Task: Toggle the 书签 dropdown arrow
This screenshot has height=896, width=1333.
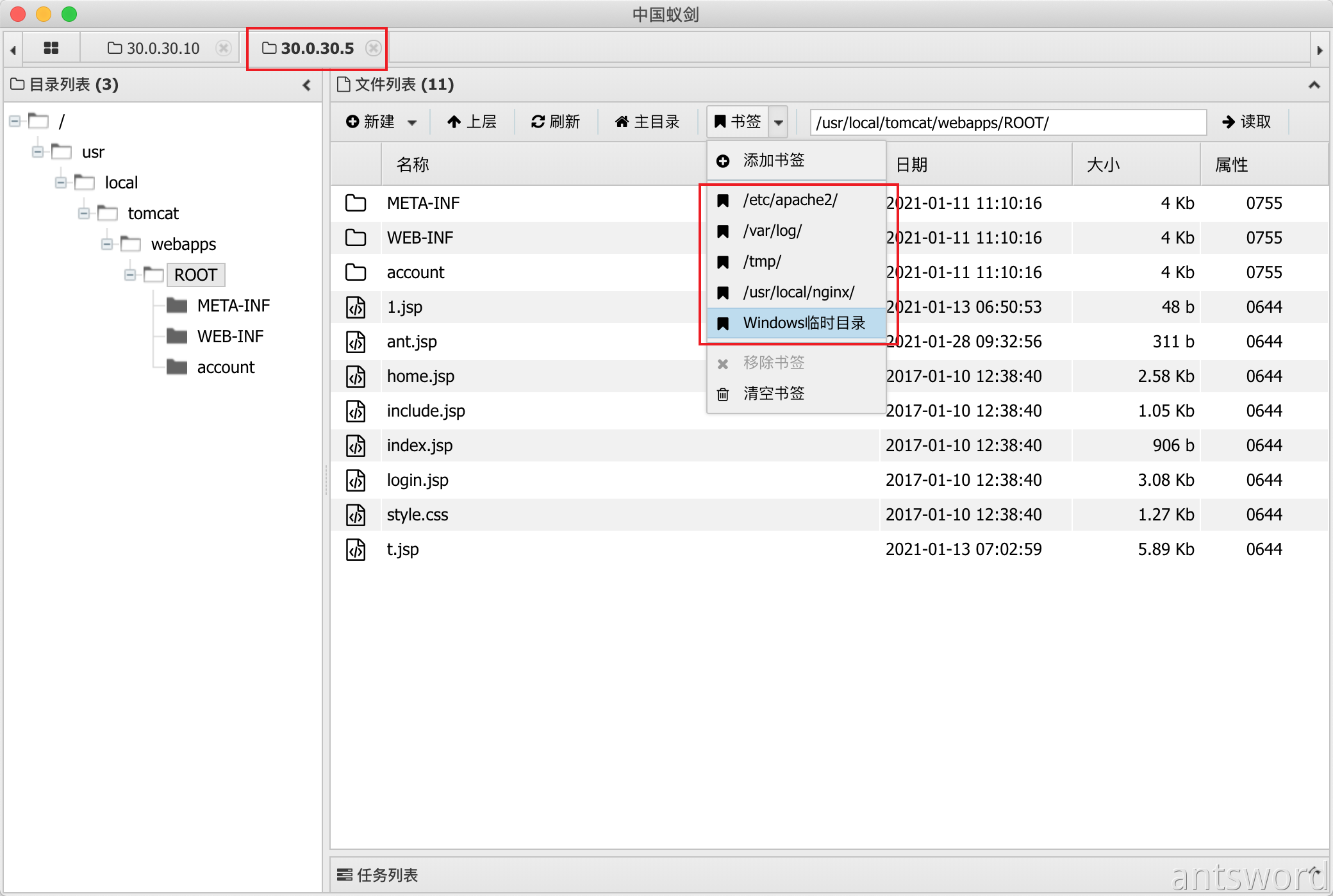Action: point(778,122)
